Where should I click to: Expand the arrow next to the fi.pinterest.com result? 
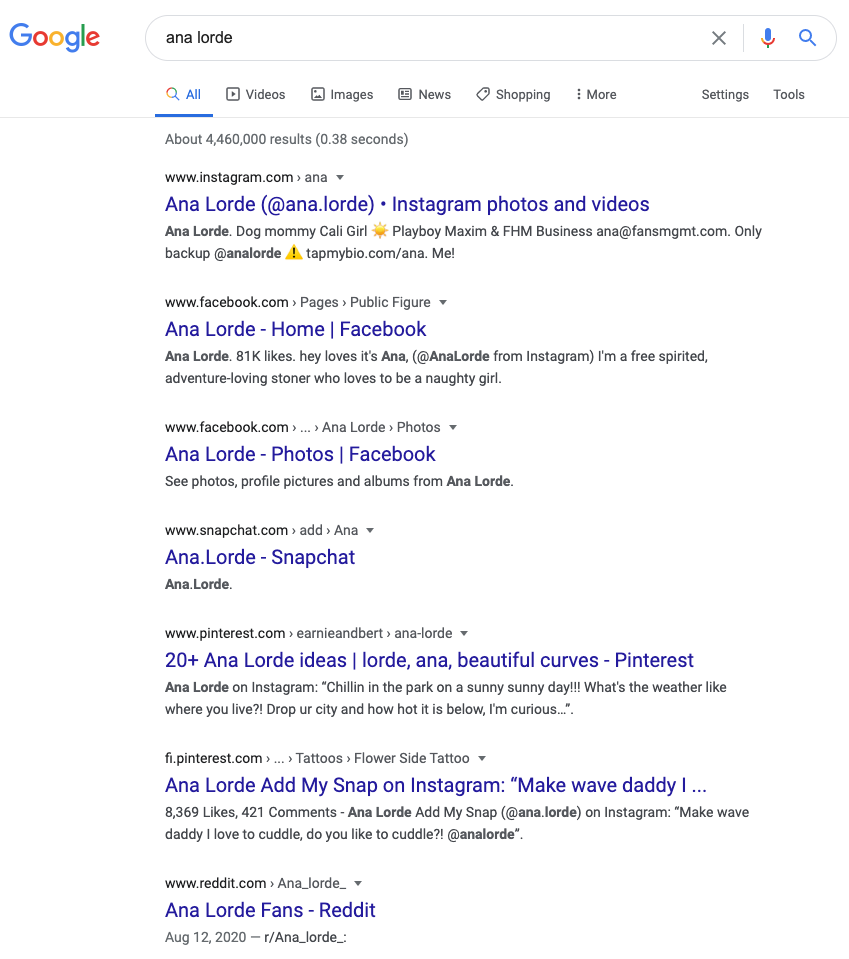click(482, 758)
